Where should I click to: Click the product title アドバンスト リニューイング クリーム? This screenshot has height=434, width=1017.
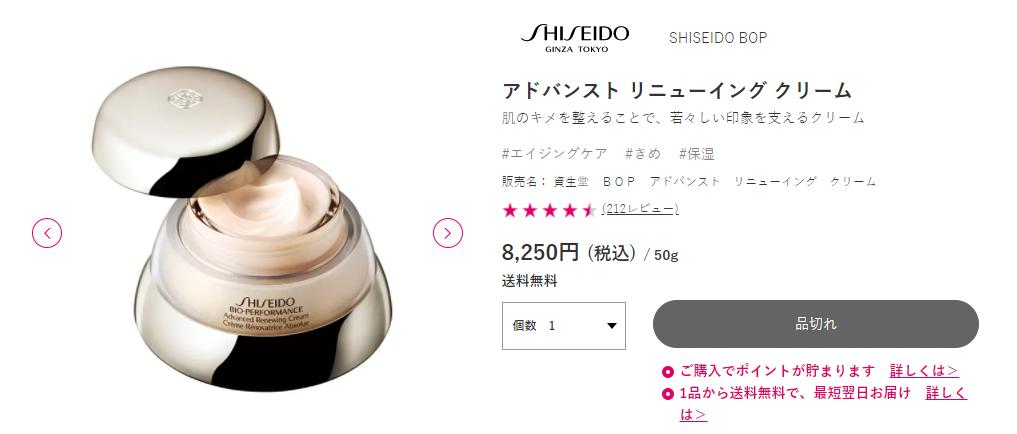[676, 91]
